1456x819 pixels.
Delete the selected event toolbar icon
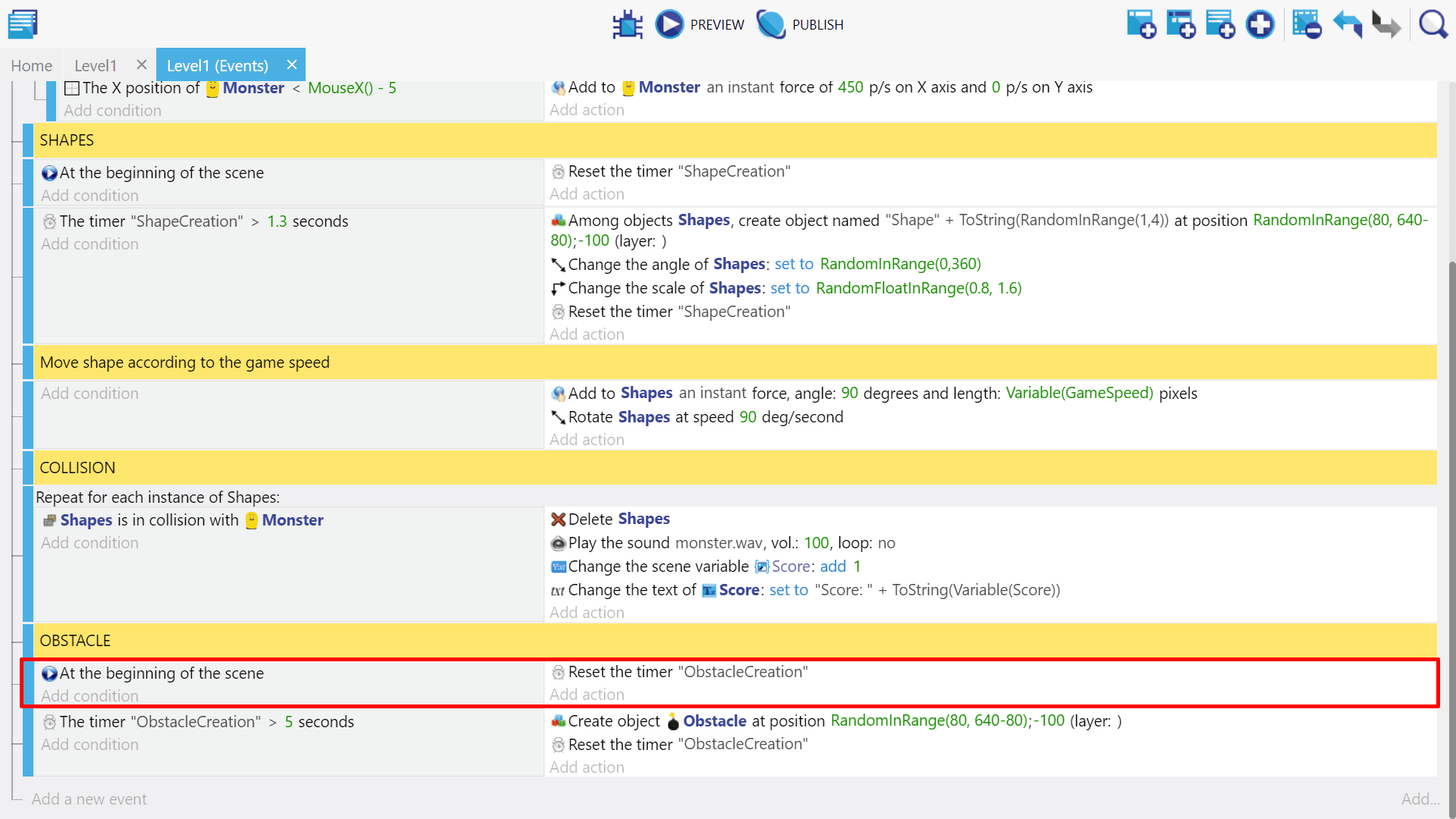(1307, 24)
